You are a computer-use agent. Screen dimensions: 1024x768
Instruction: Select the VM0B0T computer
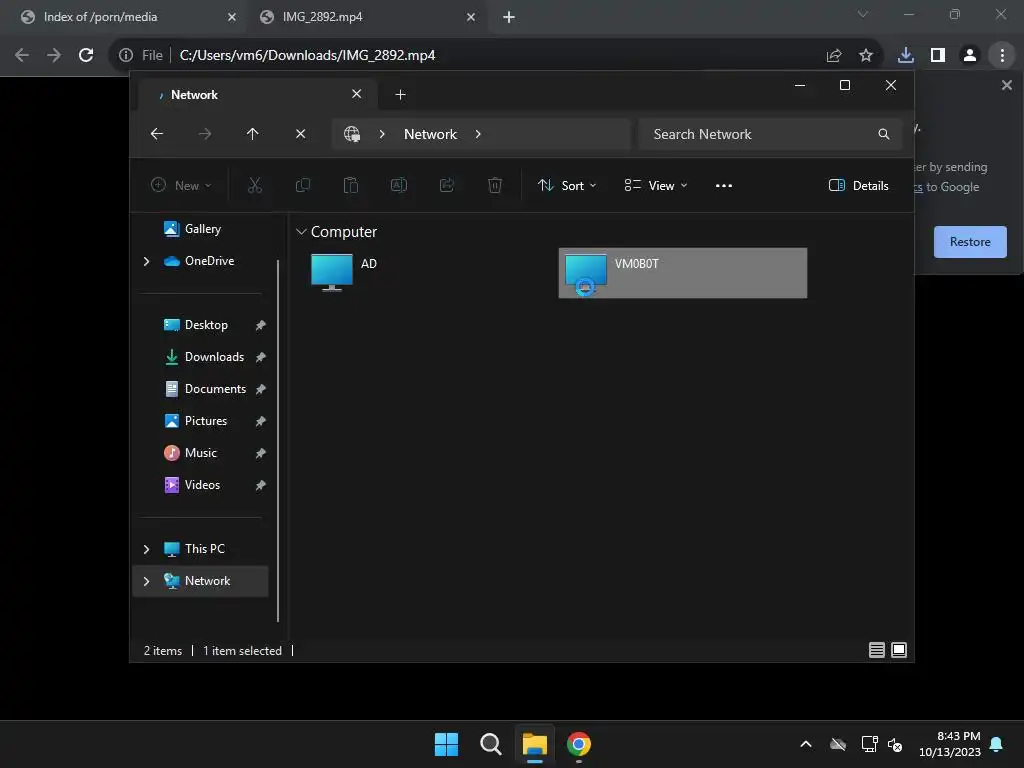pos(682,273)
